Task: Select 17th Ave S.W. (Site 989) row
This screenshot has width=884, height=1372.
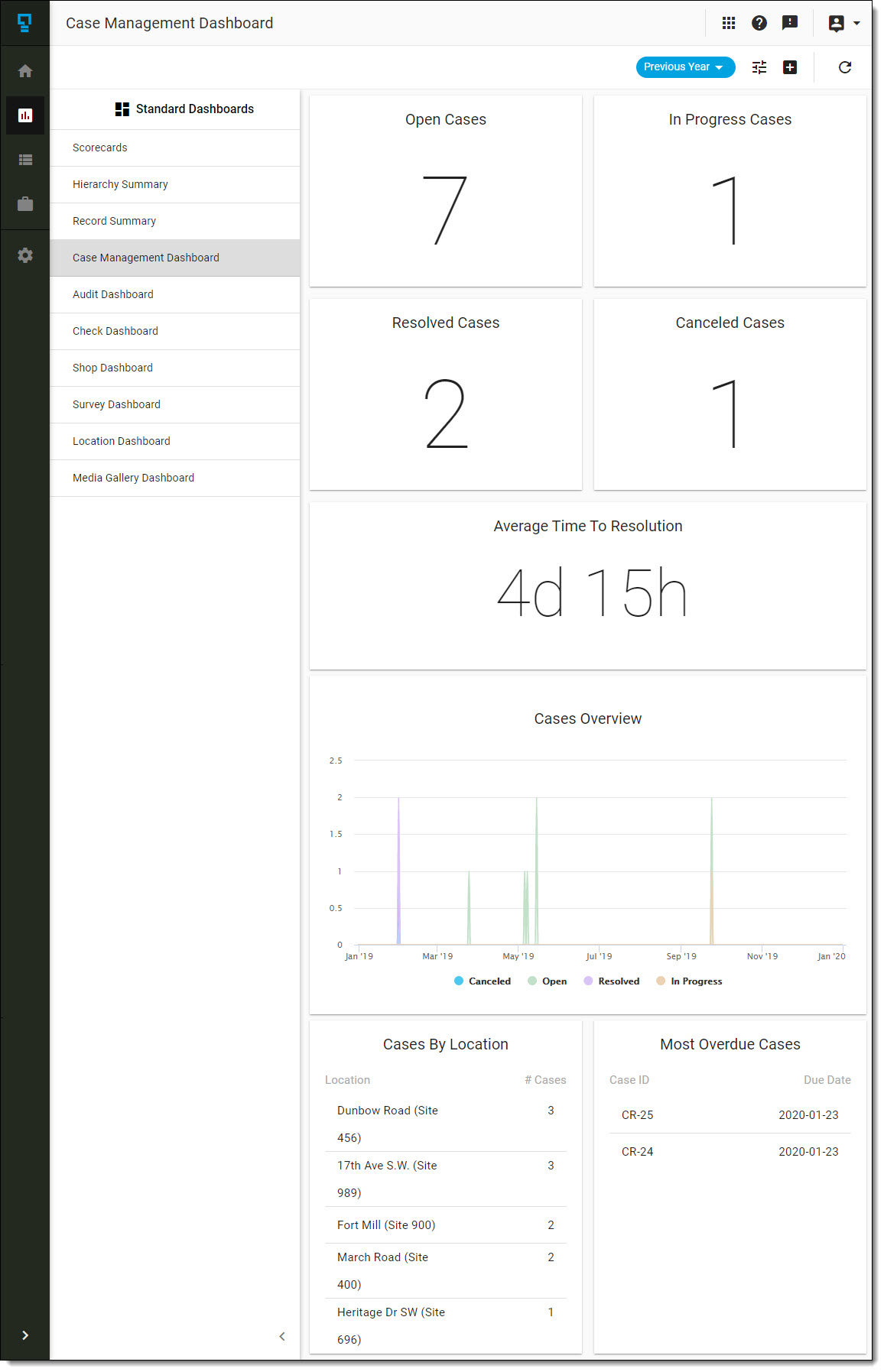Action: [446, 1179]
